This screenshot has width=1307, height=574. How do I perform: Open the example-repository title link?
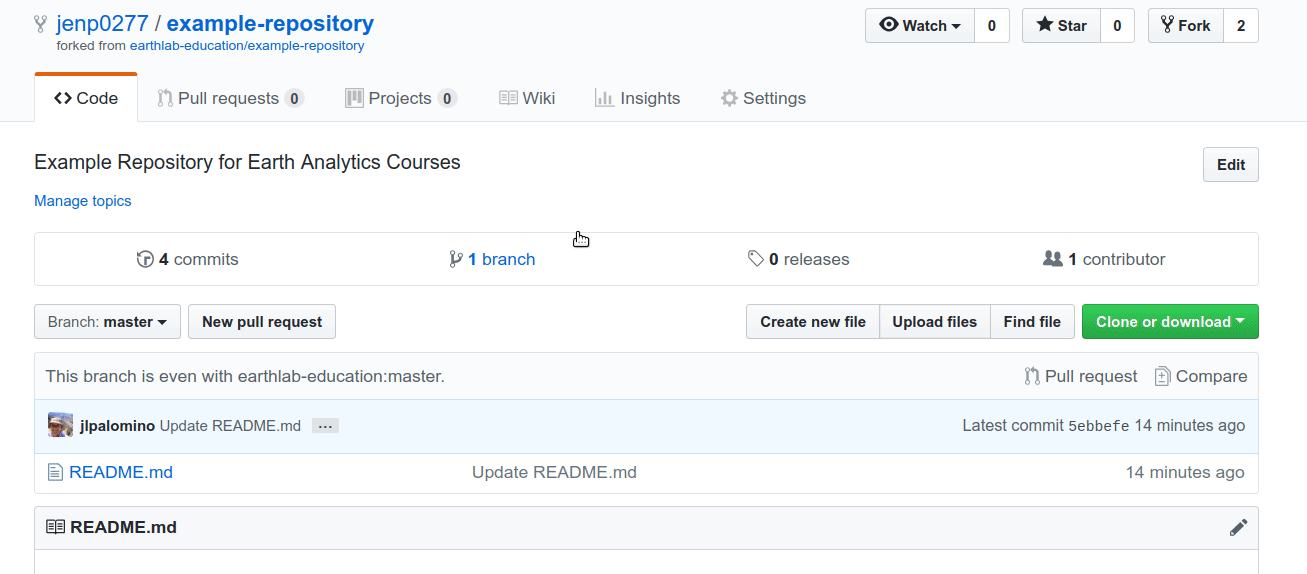[270, 24]
